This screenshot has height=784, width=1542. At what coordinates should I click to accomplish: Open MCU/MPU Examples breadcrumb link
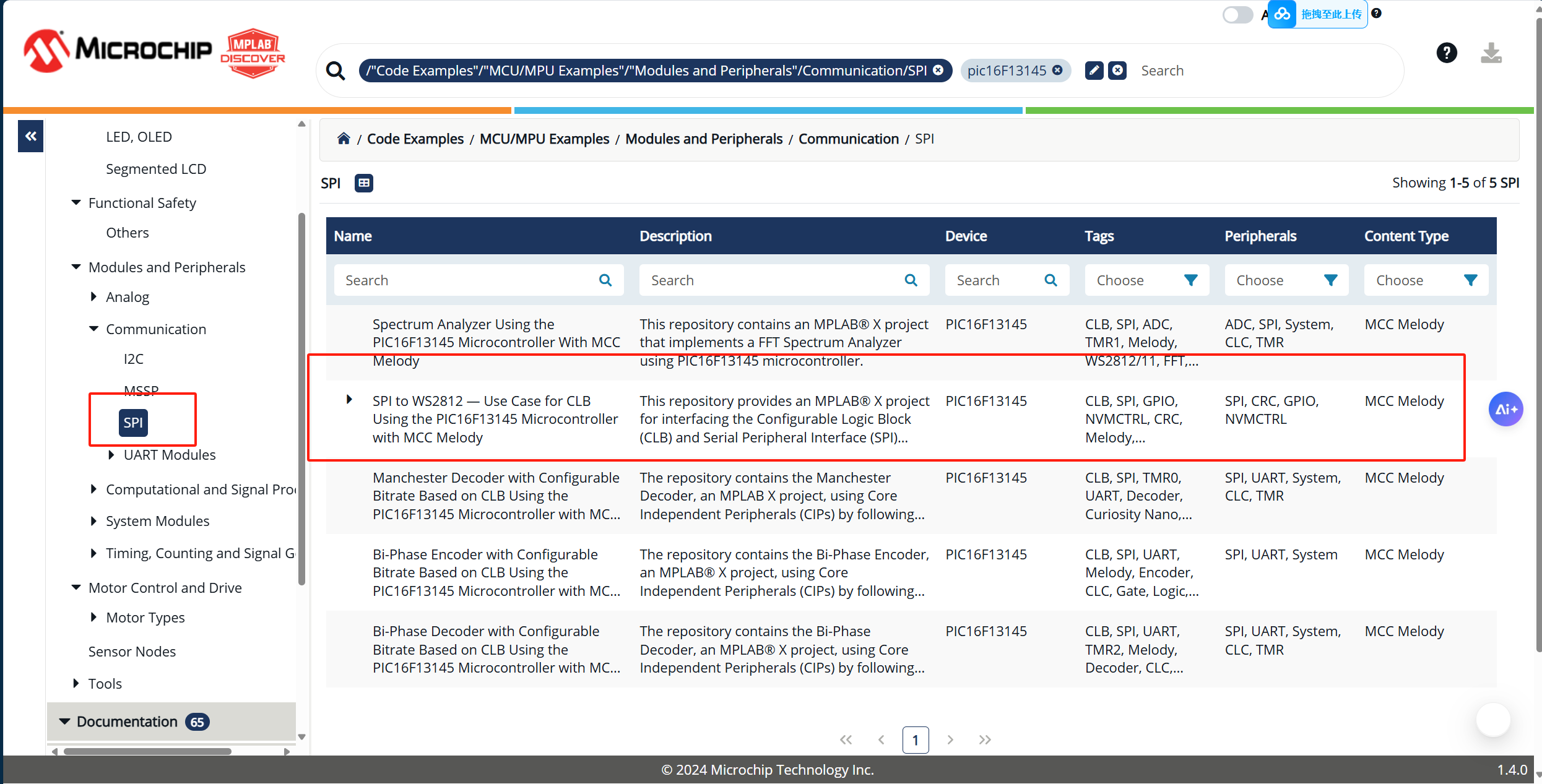(545, 139)
